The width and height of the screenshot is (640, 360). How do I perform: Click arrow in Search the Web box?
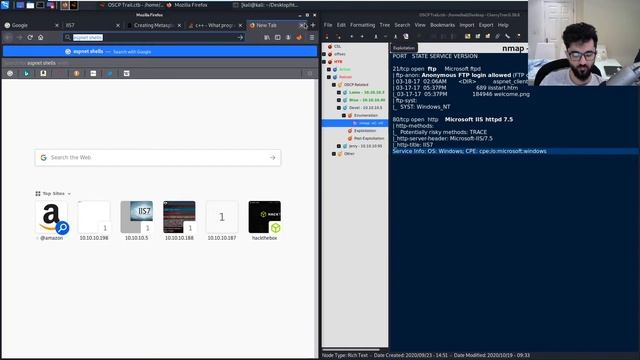(x=272, y=158)
